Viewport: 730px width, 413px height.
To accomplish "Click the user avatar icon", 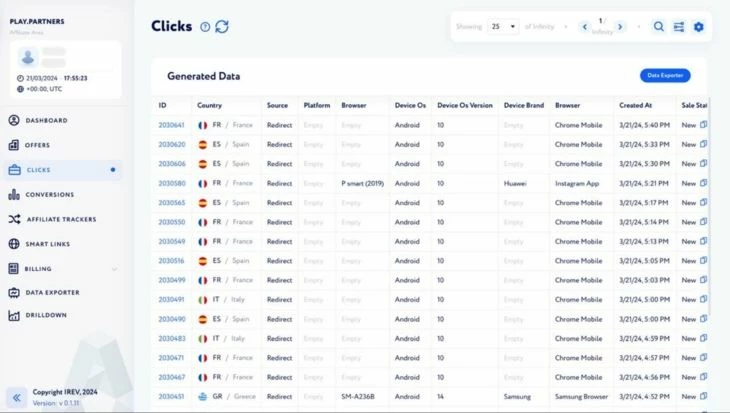I will point(28,57).
